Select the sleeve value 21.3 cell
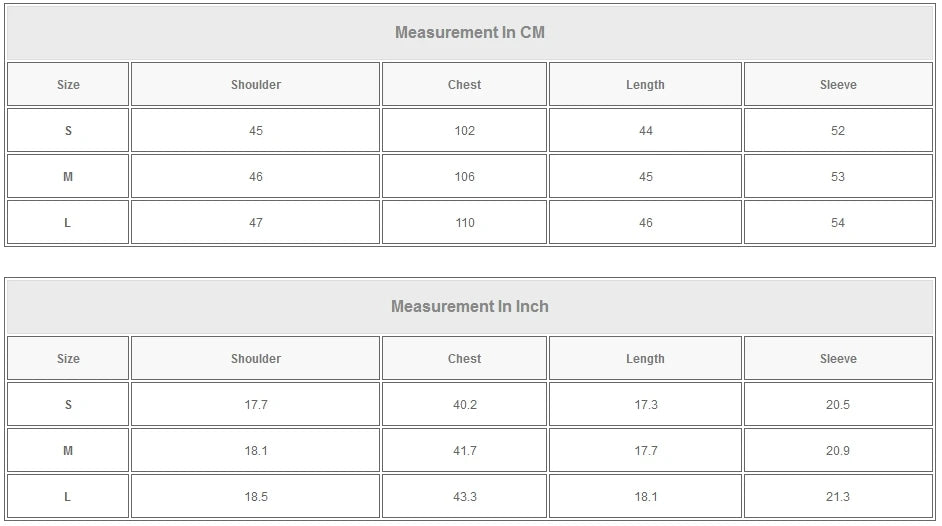 coord(838,497)
